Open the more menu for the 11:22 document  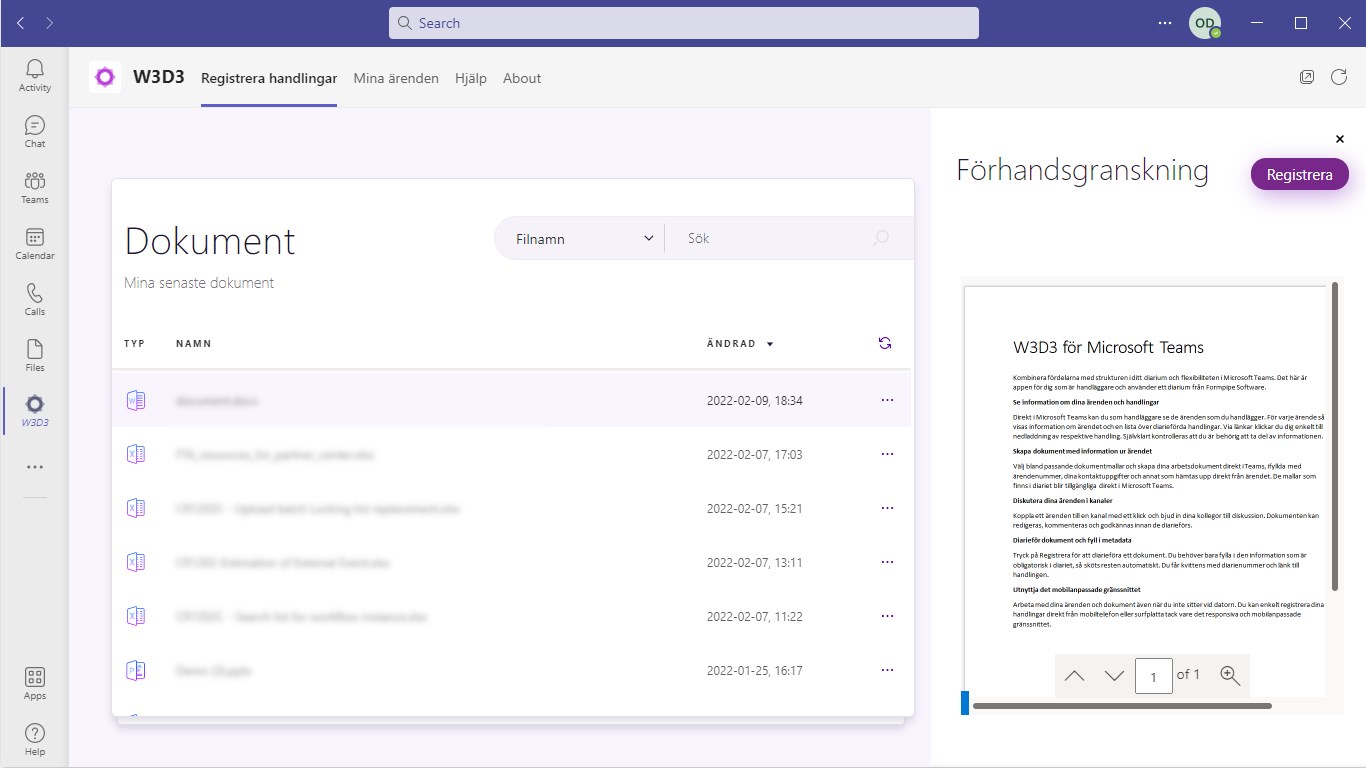(887, 616)
